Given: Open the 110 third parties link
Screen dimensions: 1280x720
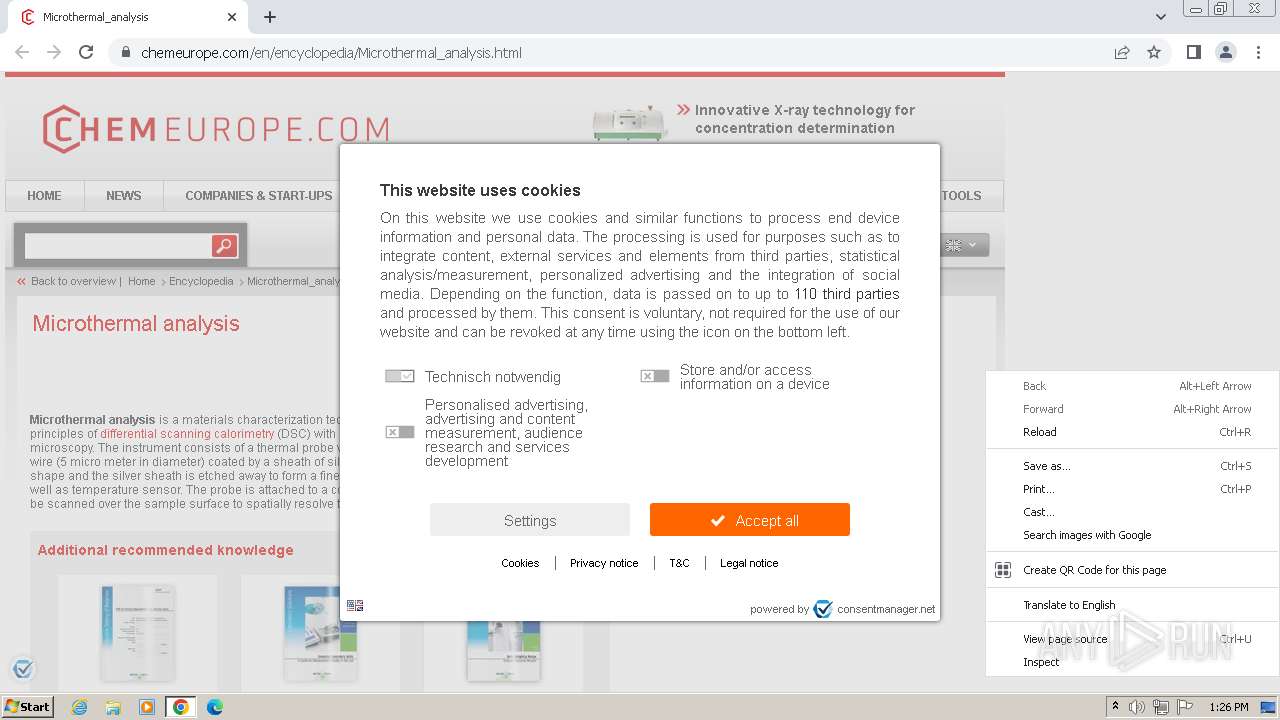Looking at the screenshot, I should 846,294.
